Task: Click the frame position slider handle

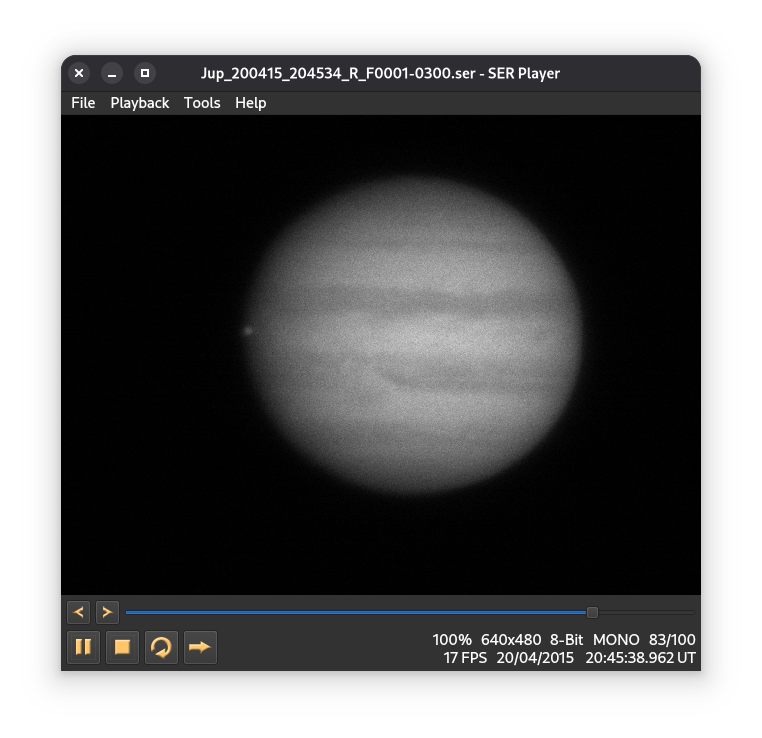Action: (592, 613)
